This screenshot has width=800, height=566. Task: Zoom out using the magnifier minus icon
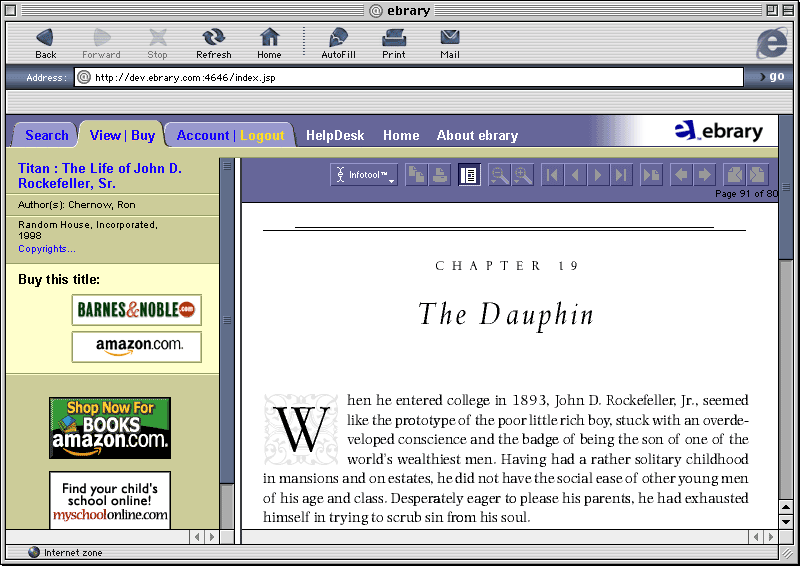[x=499, y=175]
